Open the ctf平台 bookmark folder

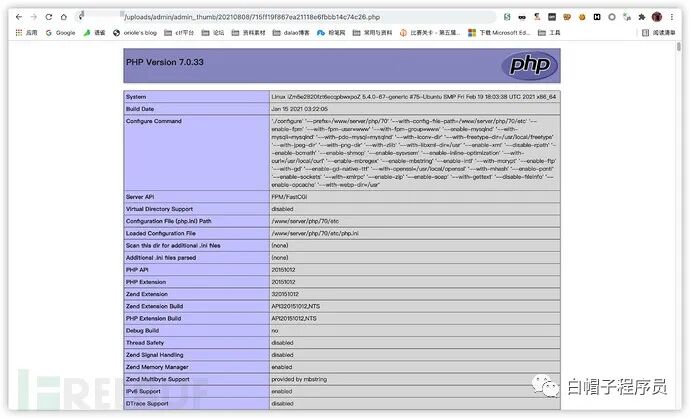179,33
